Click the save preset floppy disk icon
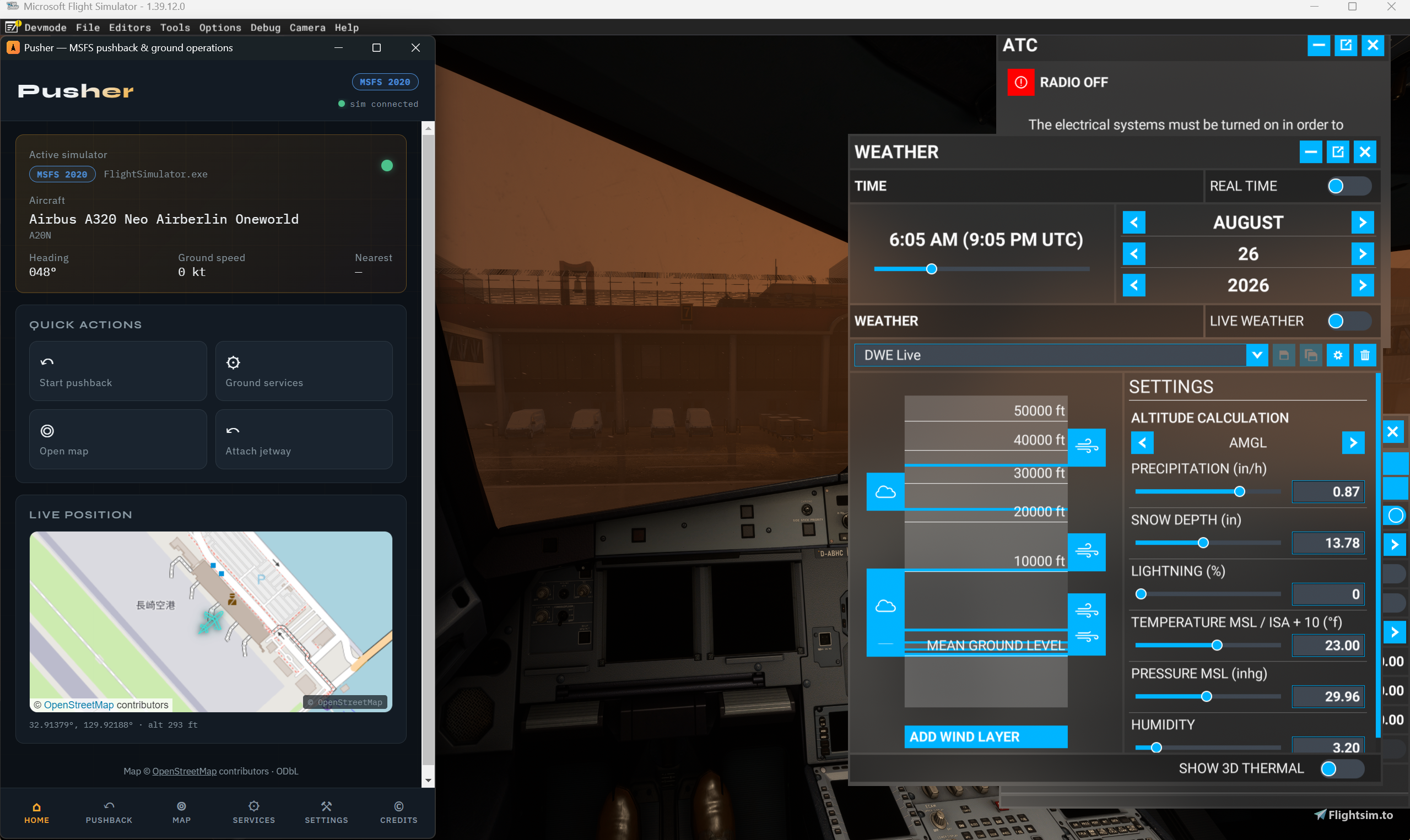This screenshot has height=840, width=1410. coord(1284,355)
